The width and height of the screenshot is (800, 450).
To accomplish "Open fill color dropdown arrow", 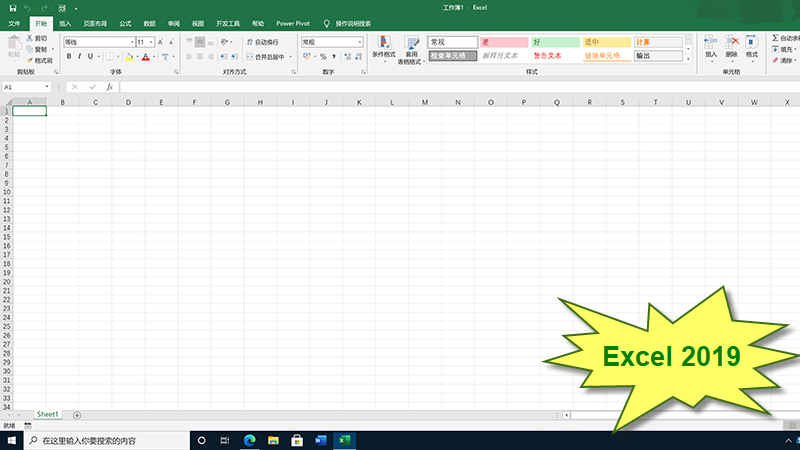I will click(137, 57).
